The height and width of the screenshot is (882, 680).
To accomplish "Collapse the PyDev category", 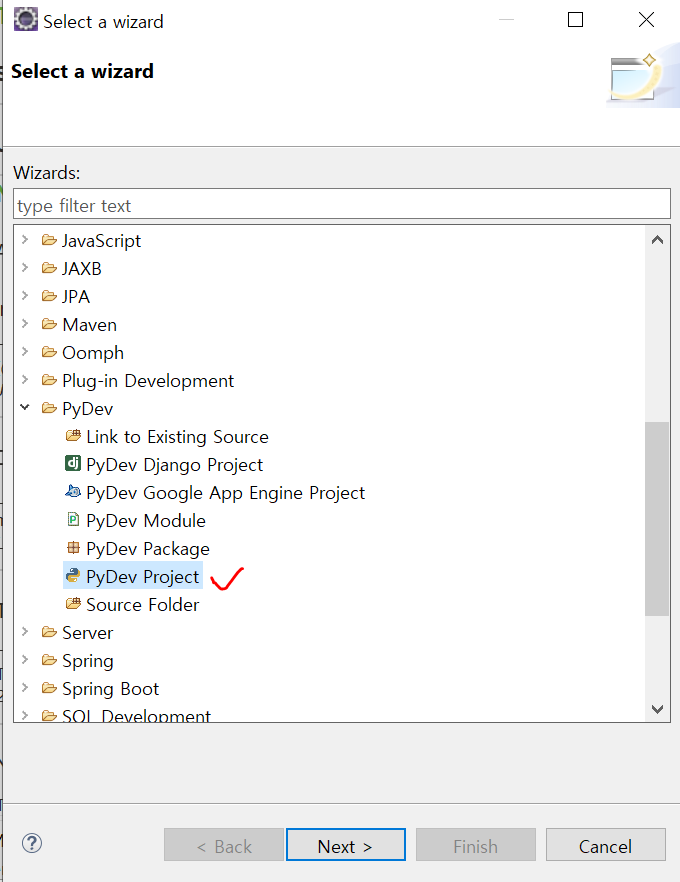I will (25, 407).
